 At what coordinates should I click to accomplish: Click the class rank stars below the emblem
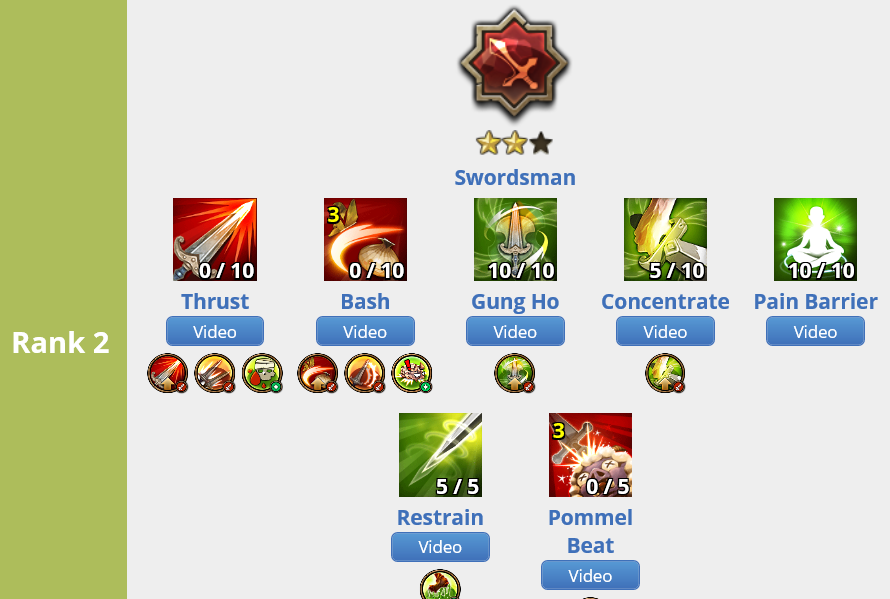514,143
